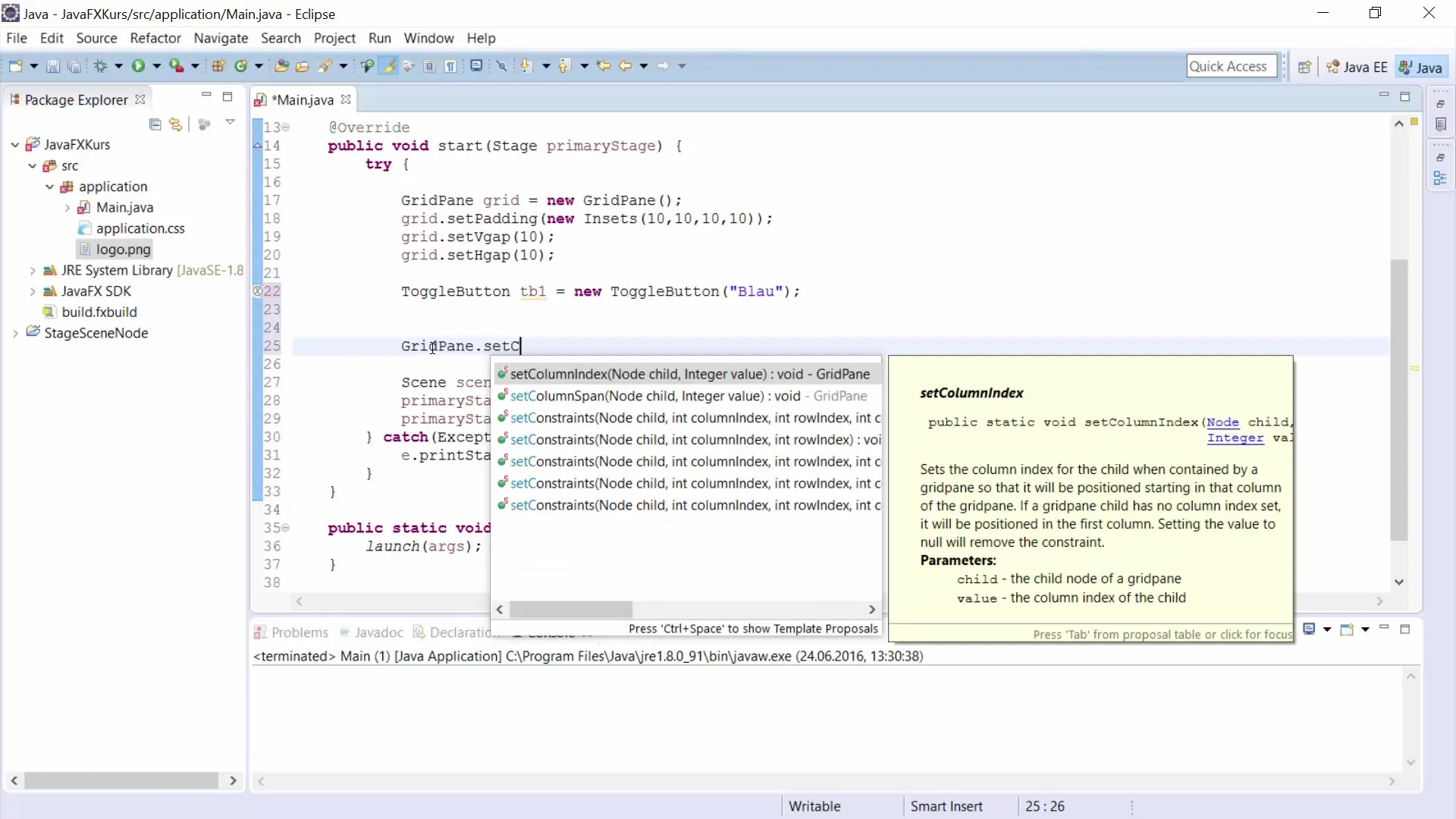Switch to the Javadoc tab
The height and width of the screenshot is (819, 1456).
tap(372, 632)
